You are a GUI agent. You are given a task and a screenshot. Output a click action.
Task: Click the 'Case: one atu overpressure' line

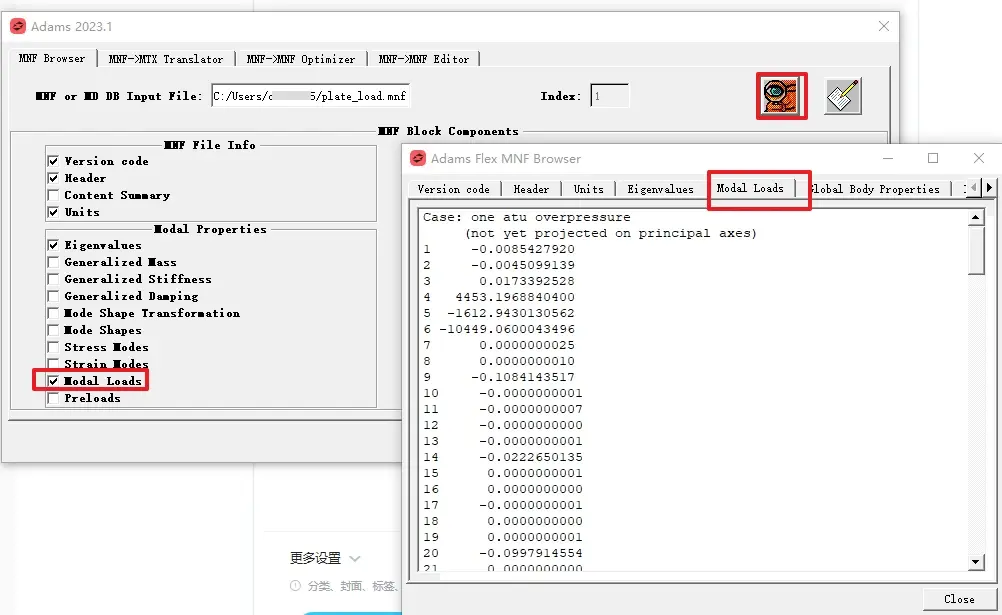click(x=527, y=217)
